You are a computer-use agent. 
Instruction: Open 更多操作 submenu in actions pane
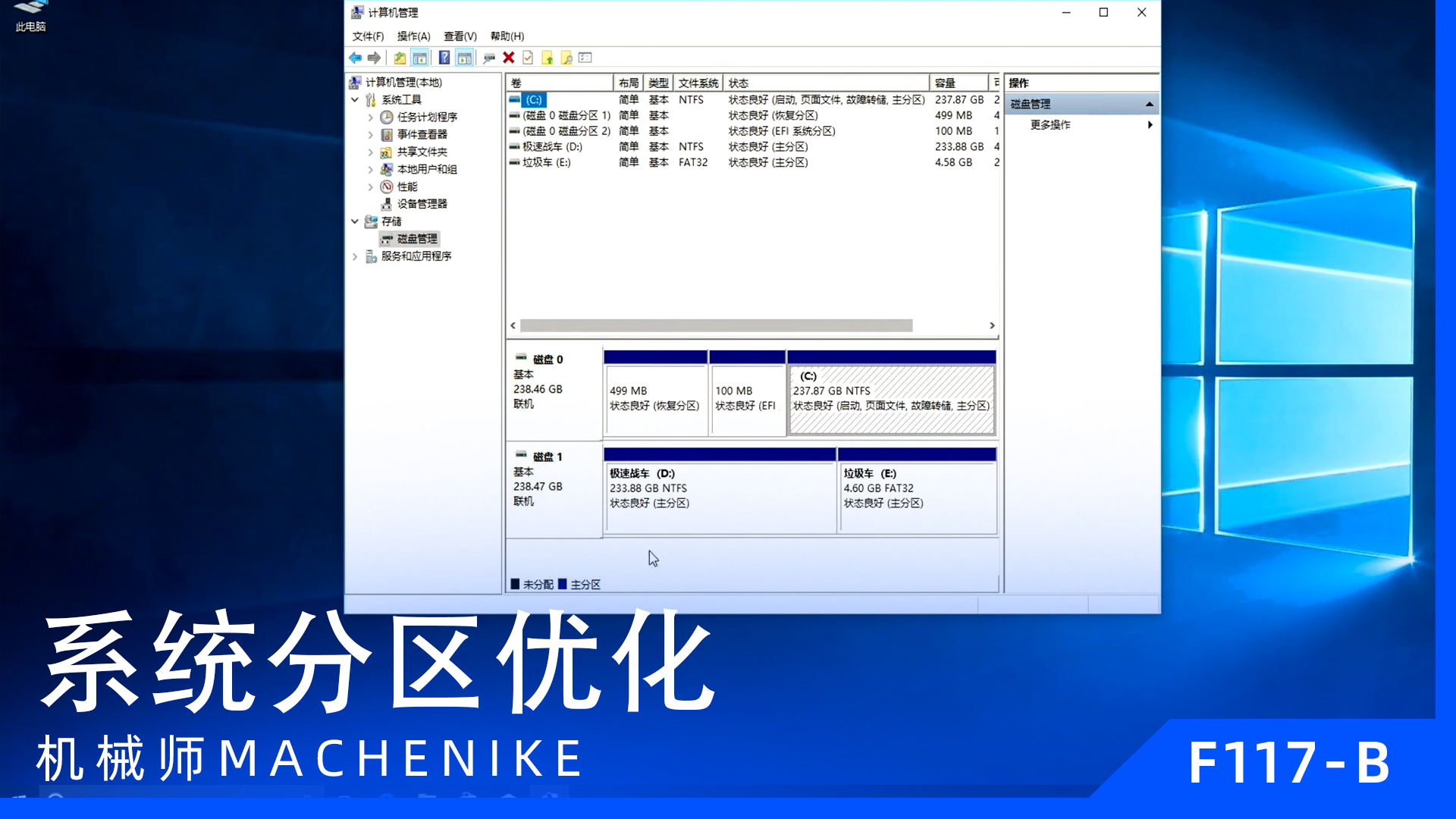1083,124
